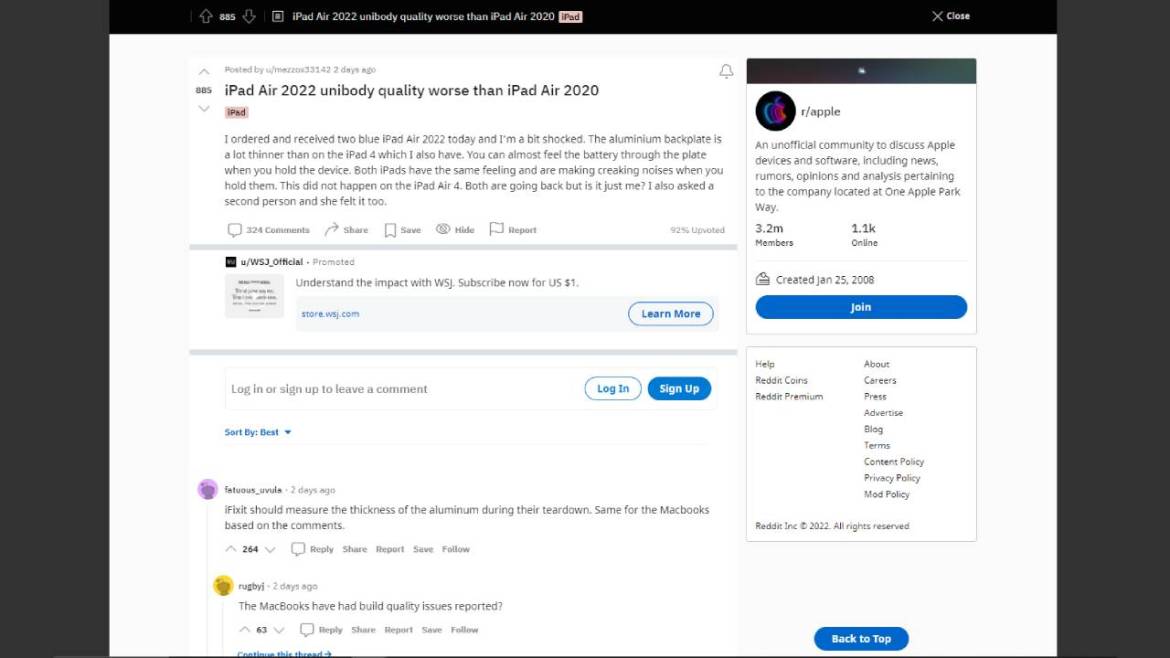
Task: Click the WSJ ad thumbnail
Action: (x=254, y=296)
